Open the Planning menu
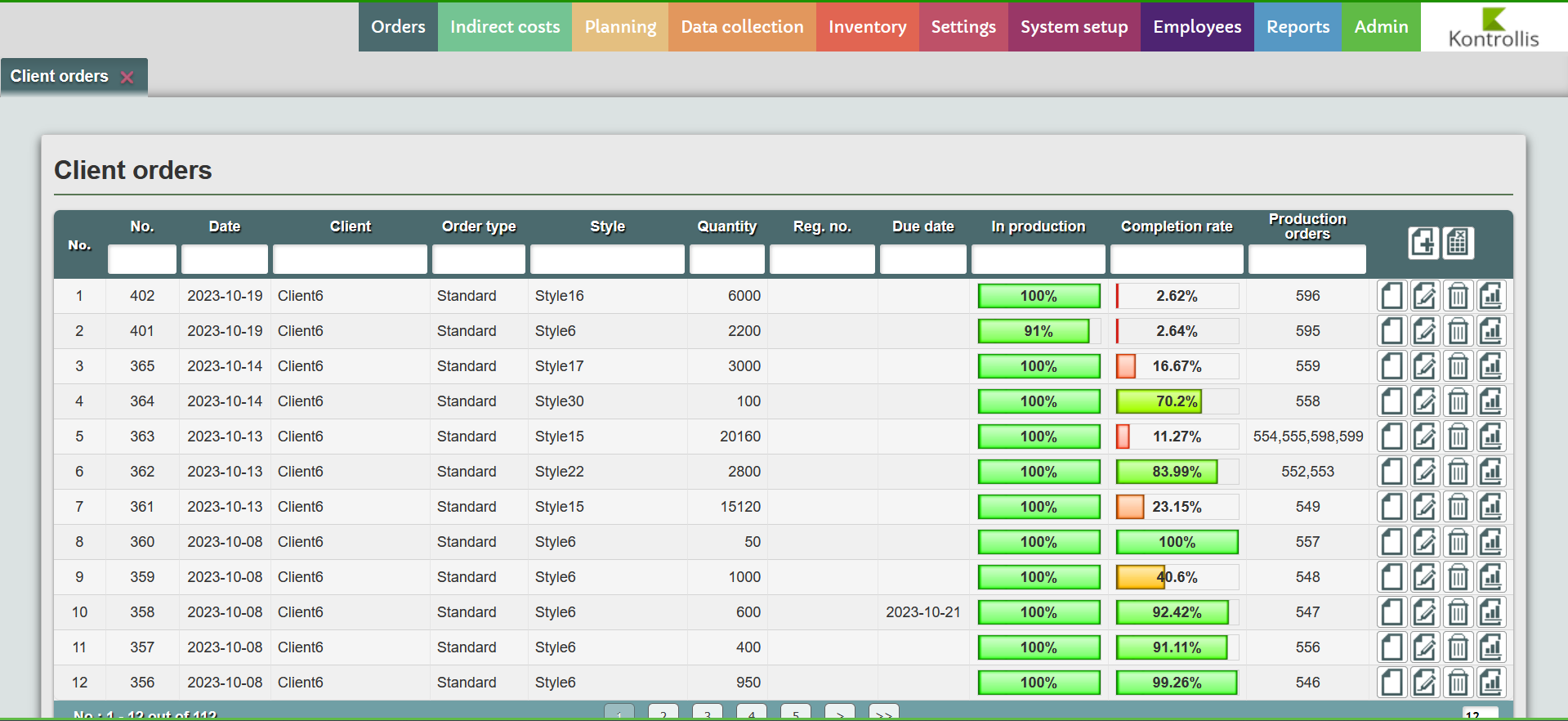This screenshot has width=1568, height=721. point(620,27)
